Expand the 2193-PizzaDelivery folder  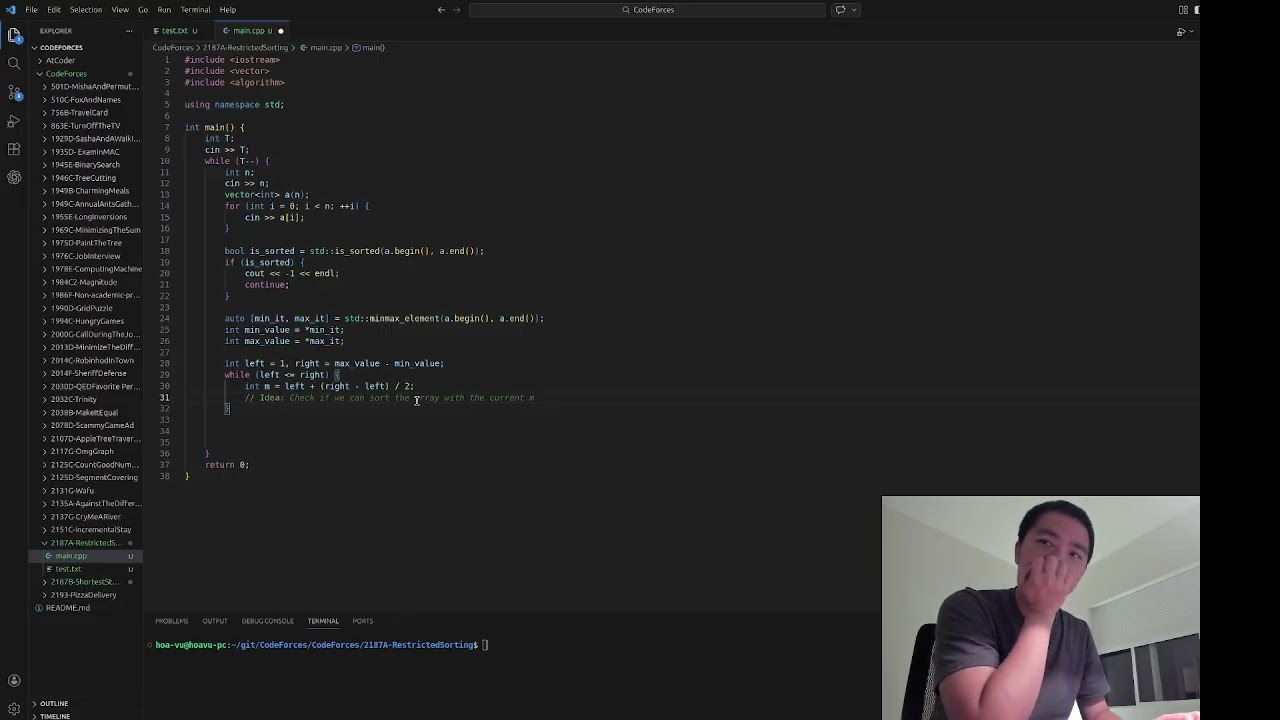(83, 595)
